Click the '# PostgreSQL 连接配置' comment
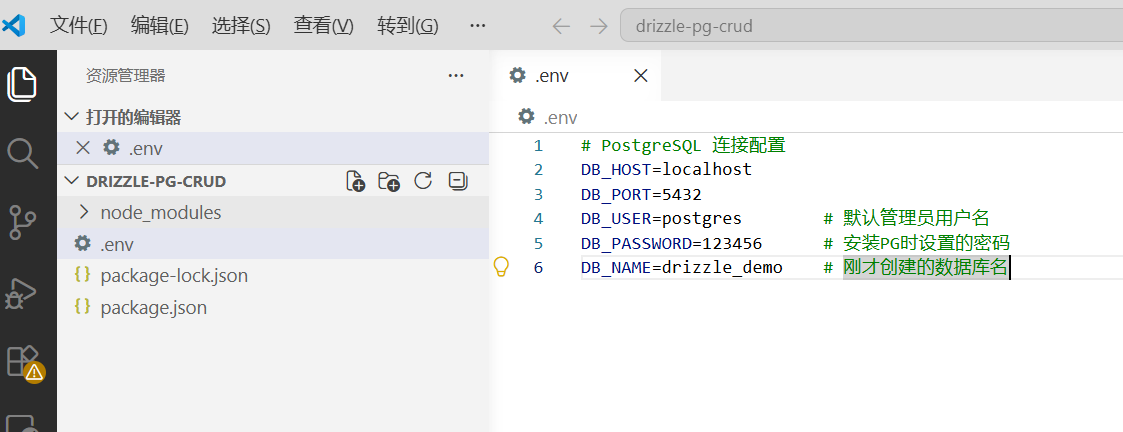The height and width of the screenshot is (432, 1123). pos(684,146)
